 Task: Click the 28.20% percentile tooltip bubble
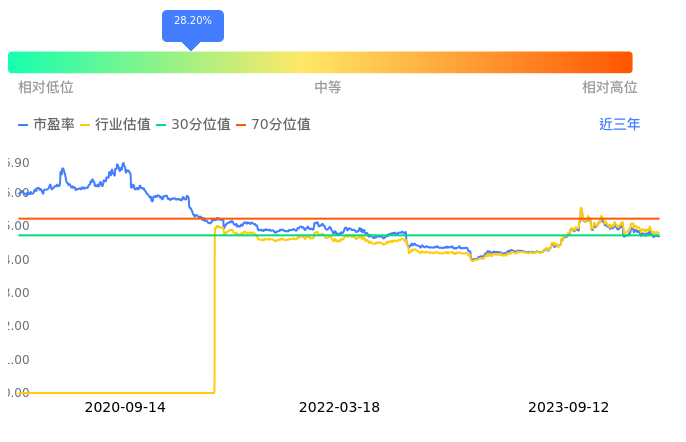[x=192, y=25]
